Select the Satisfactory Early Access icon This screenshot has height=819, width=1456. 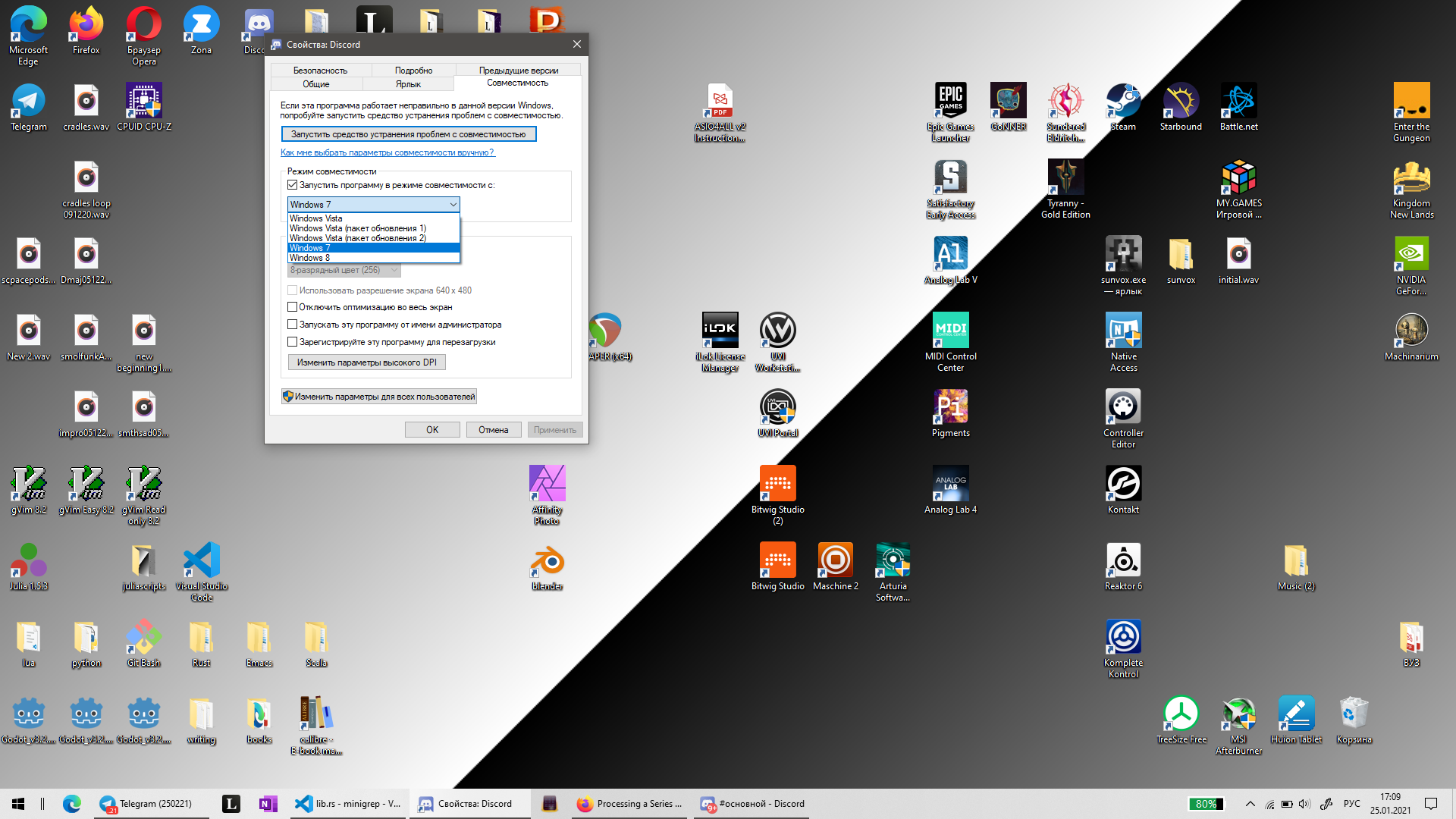[950, 190]
